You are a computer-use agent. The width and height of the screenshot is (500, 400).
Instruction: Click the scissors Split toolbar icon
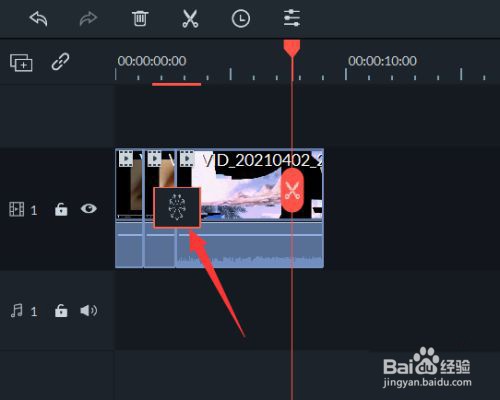click(x=190, y=19)
